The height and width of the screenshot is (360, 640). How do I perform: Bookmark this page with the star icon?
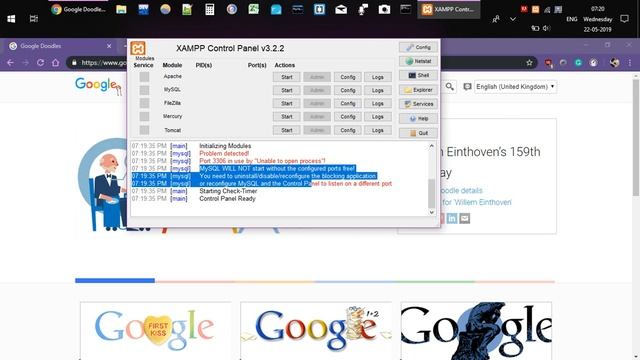529,63
